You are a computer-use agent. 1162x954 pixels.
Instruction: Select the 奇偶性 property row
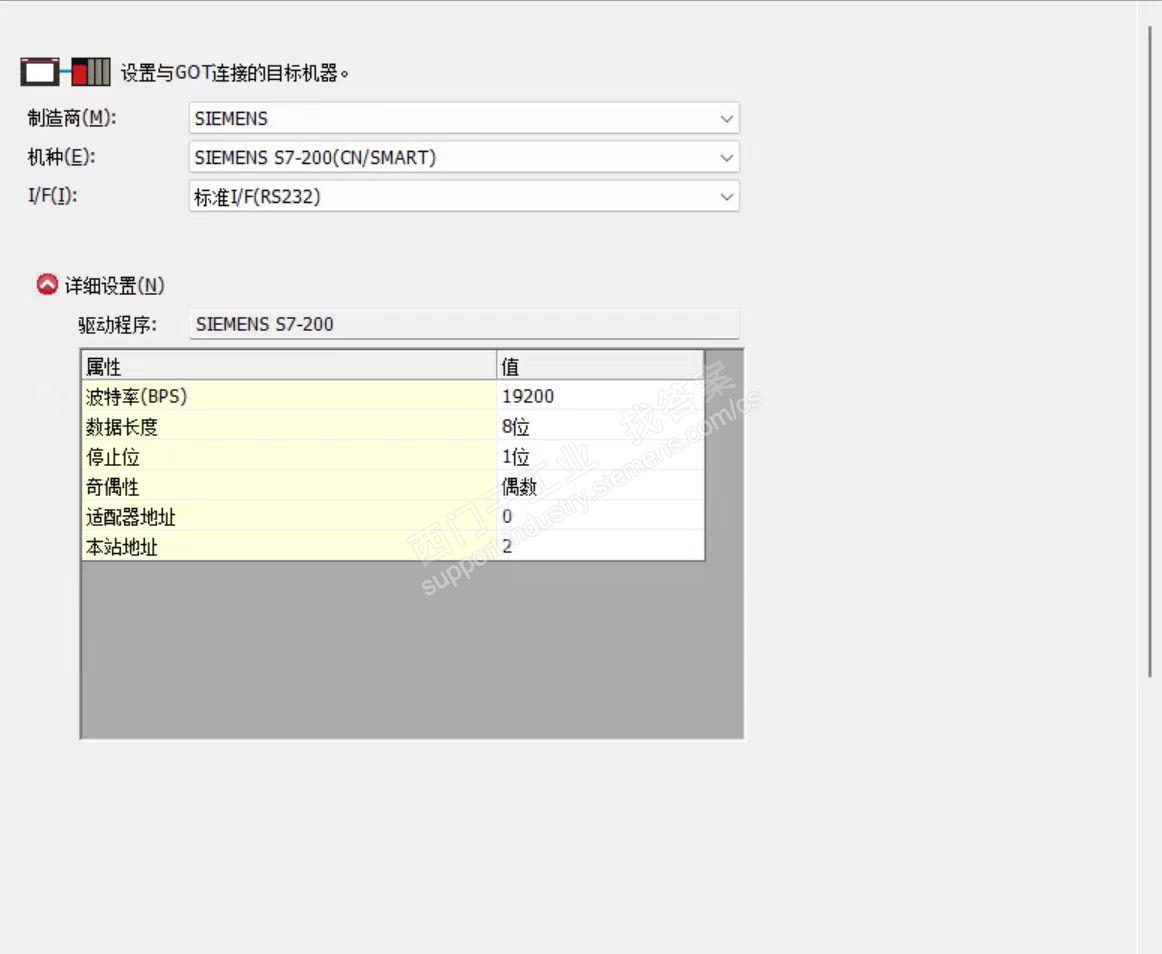[x=393, y=486]
